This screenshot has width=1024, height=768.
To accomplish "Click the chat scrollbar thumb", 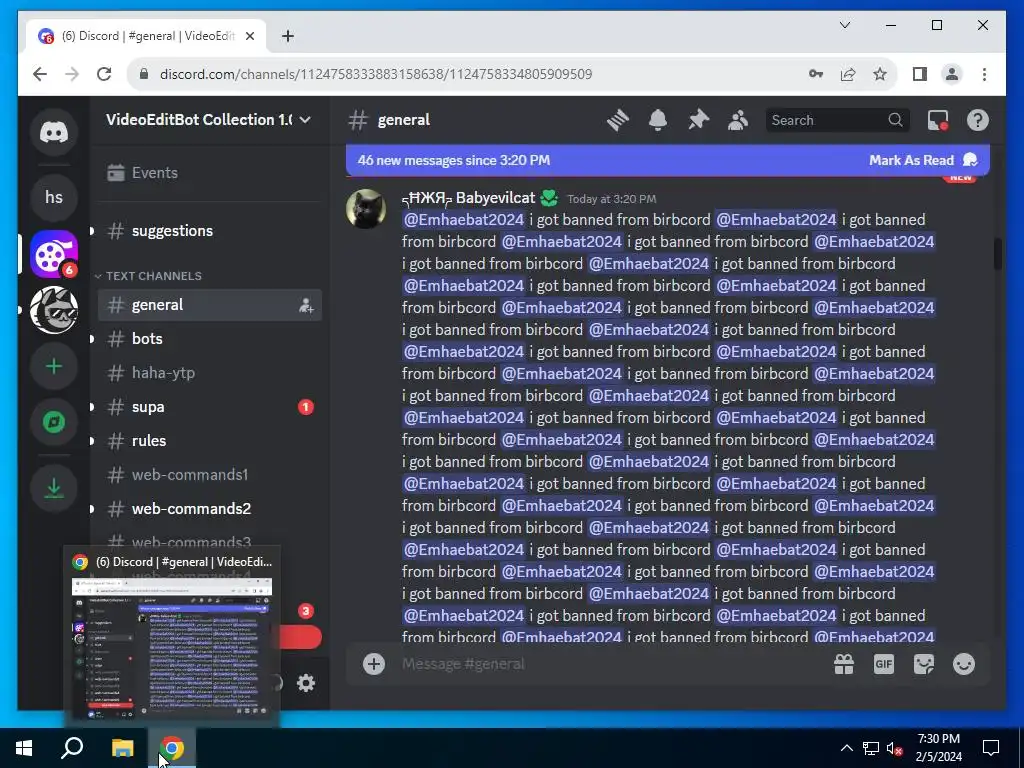I will pos(997,253).
